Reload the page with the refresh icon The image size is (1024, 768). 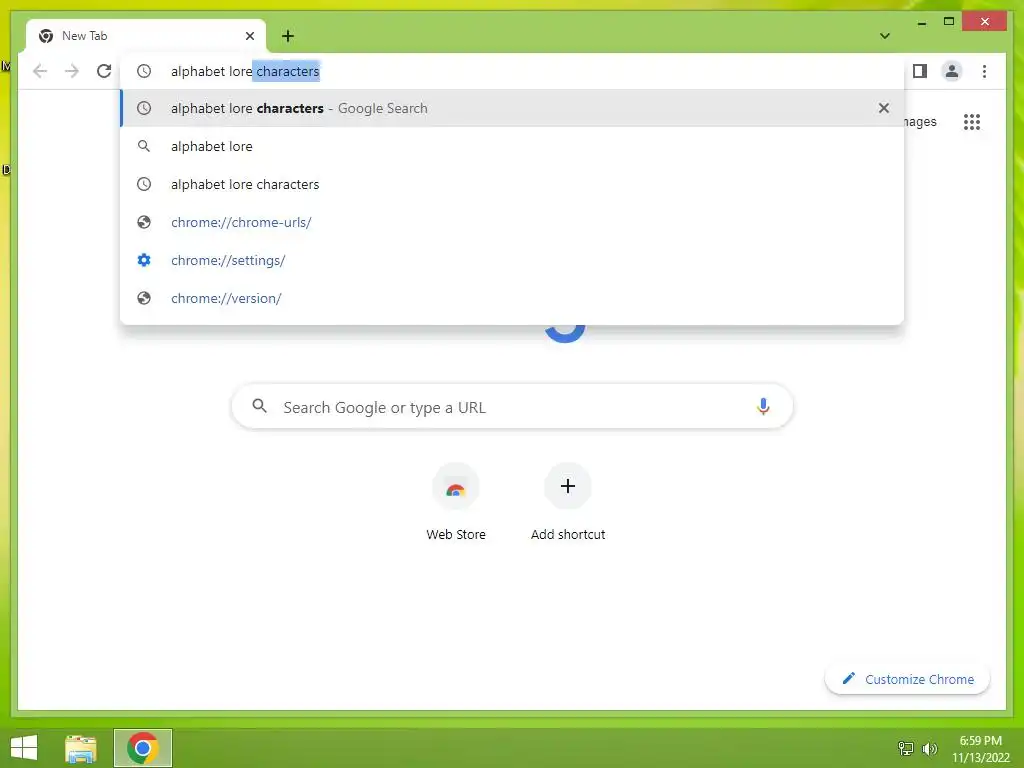click(x=104, y=71)
